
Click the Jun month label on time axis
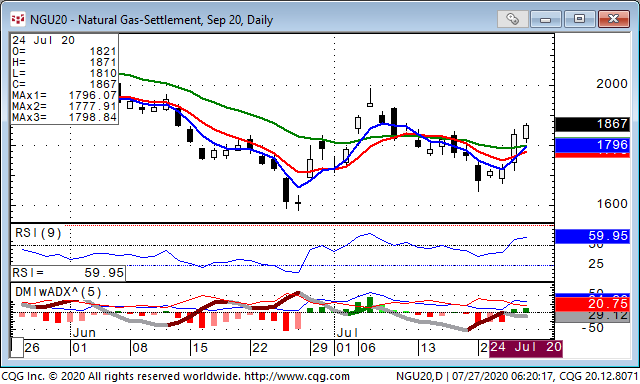(84, 333)
